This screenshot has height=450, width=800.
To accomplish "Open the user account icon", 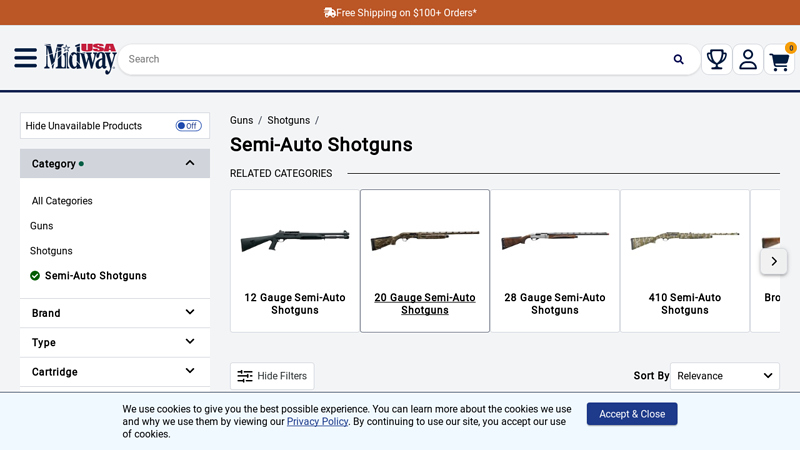I will tap(748, 59).
